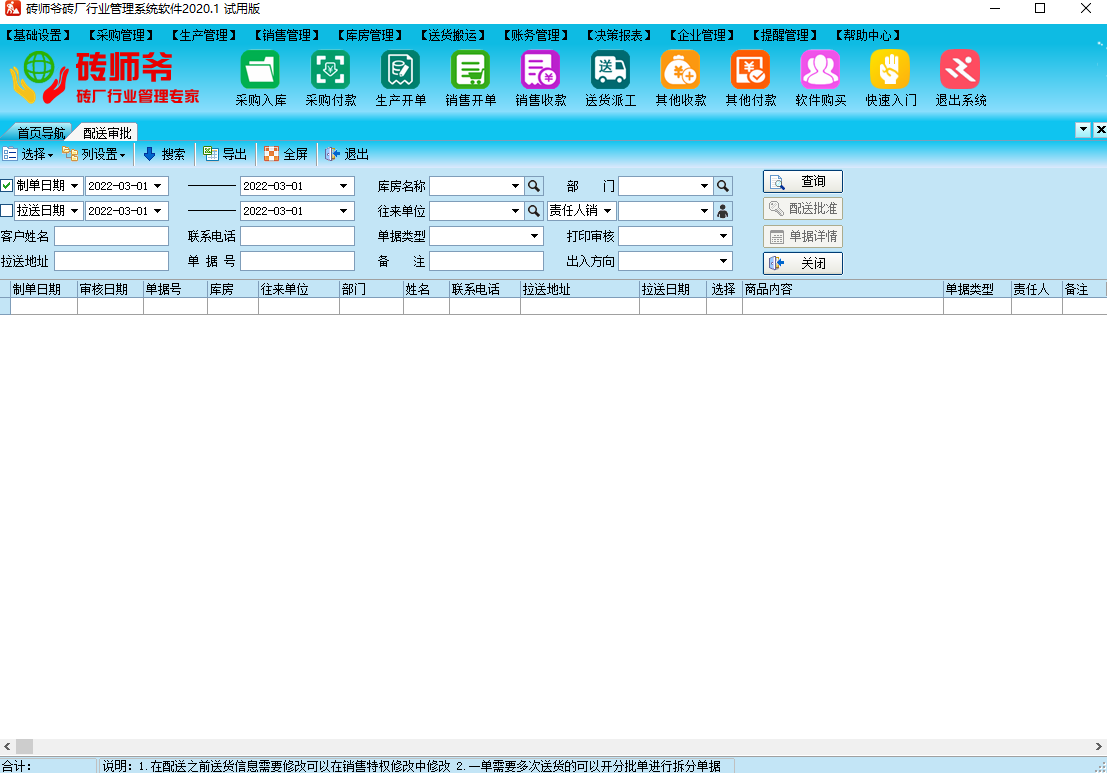The image size is (1107, 773).
Task: Click magnifier search next to 部门
Action: [x=723, y=186]
